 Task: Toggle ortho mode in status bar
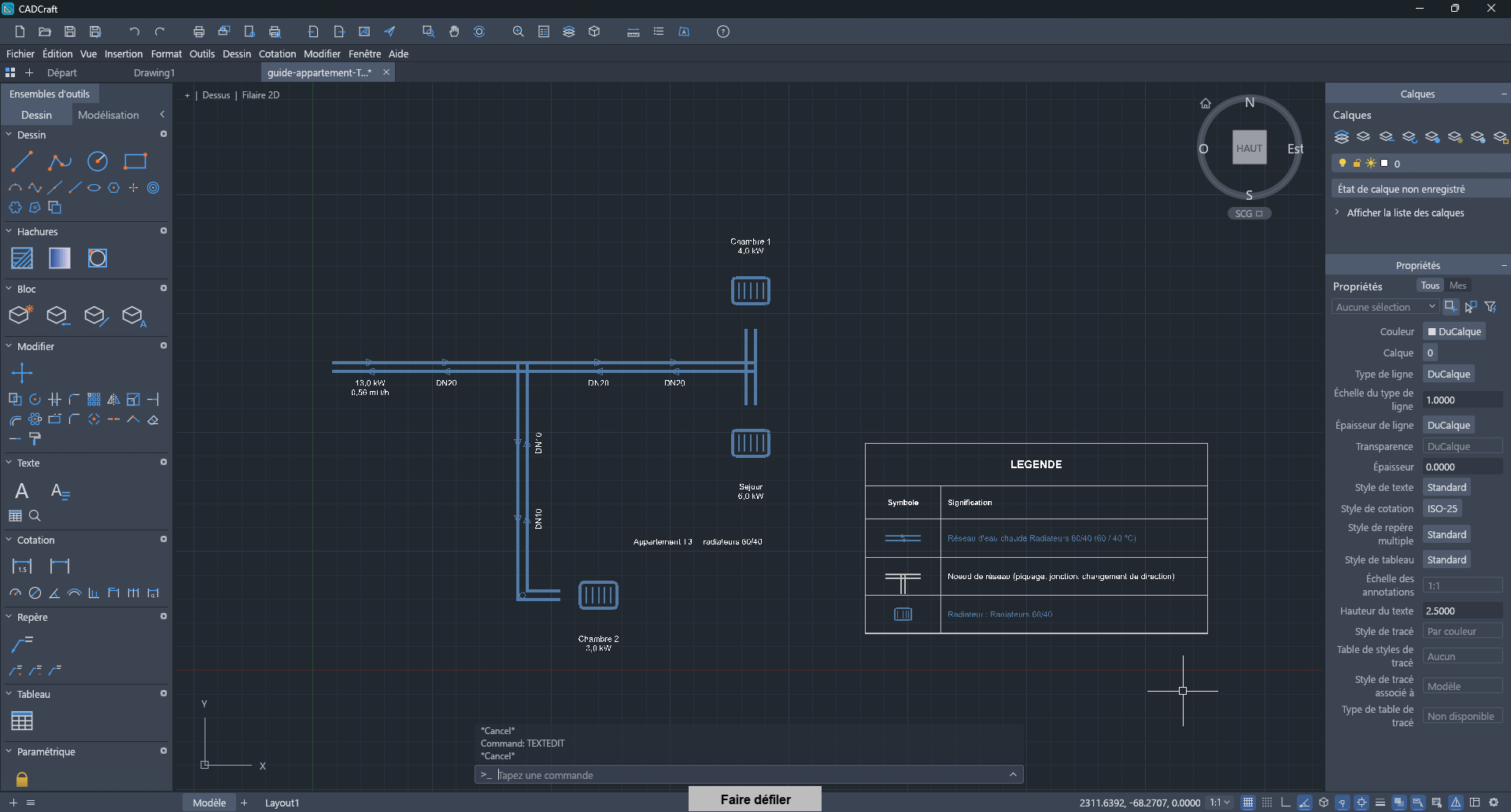coord(1286,803)
